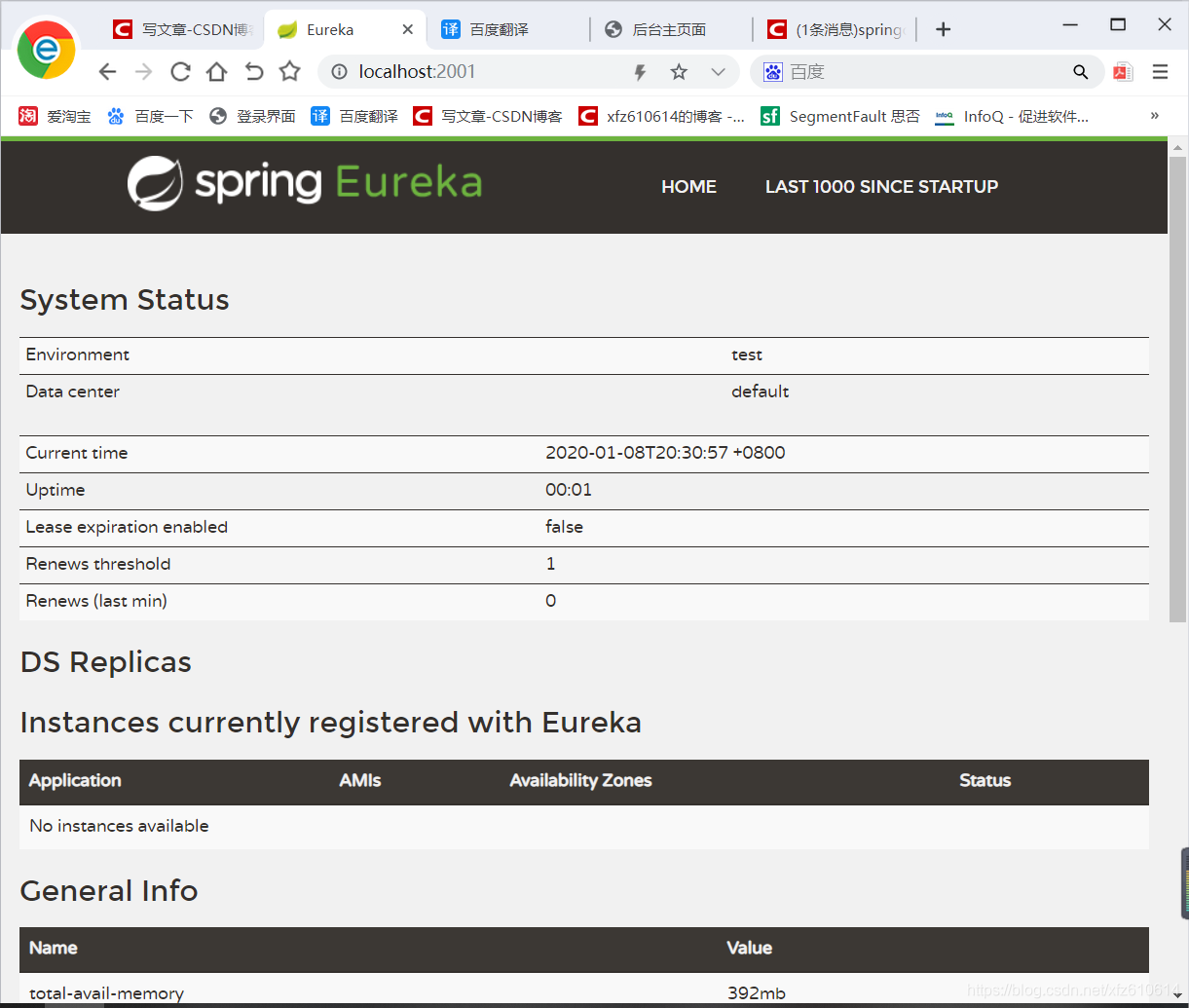
Task: Go back with the browser back arrow
Action: coord(108,71)
